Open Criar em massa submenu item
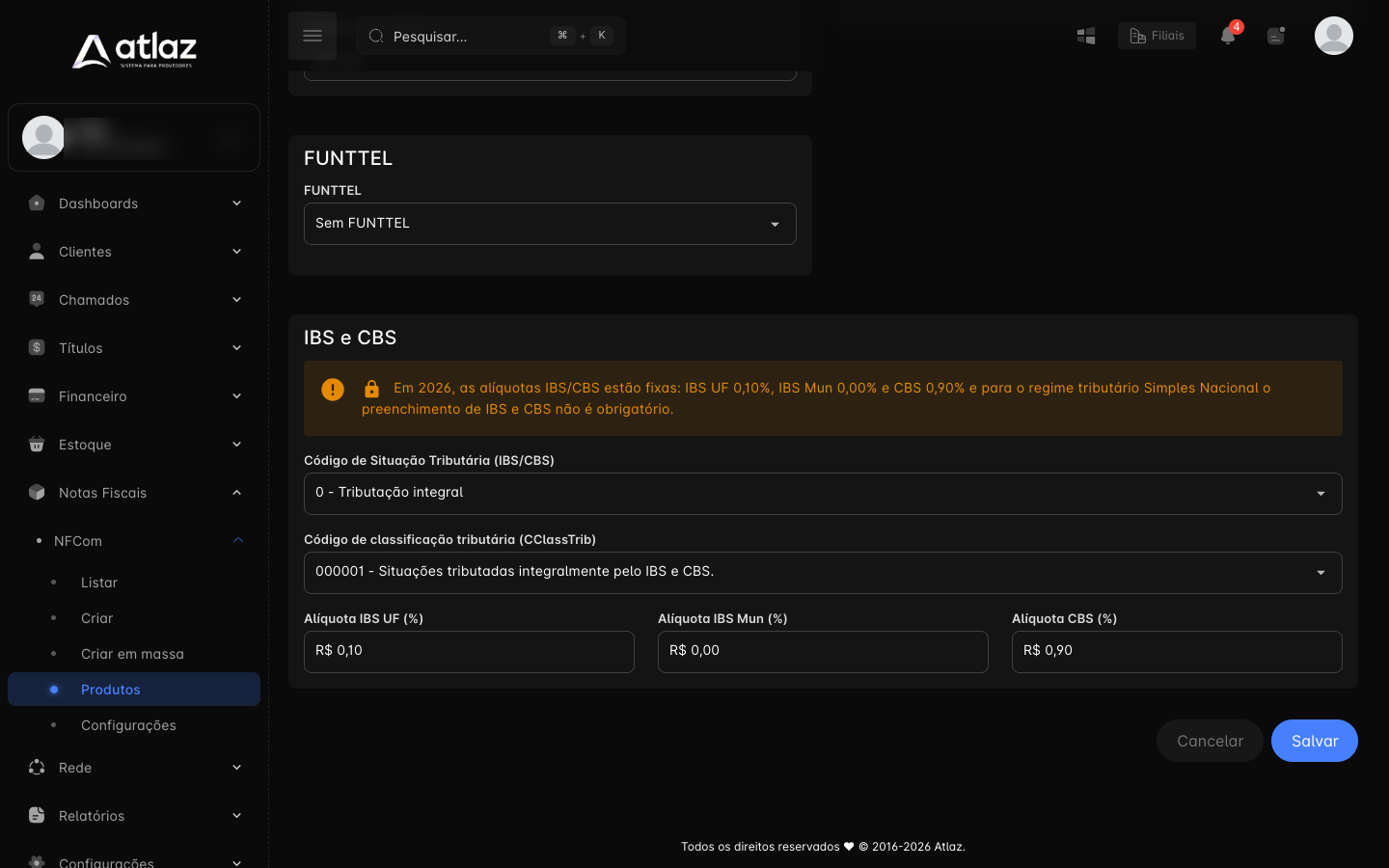The width and height of the screenshot is (1389, 868). 134,654
